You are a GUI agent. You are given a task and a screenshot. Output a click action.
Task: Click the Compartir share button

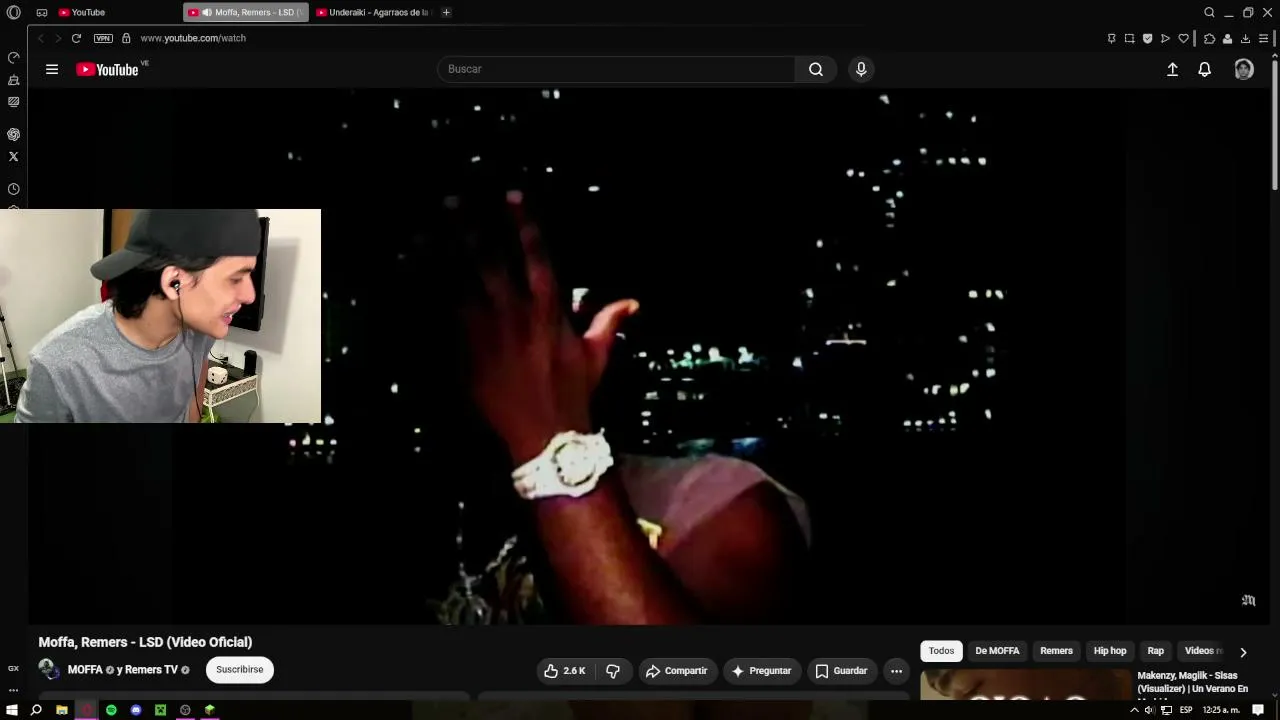tap(677, 671)
